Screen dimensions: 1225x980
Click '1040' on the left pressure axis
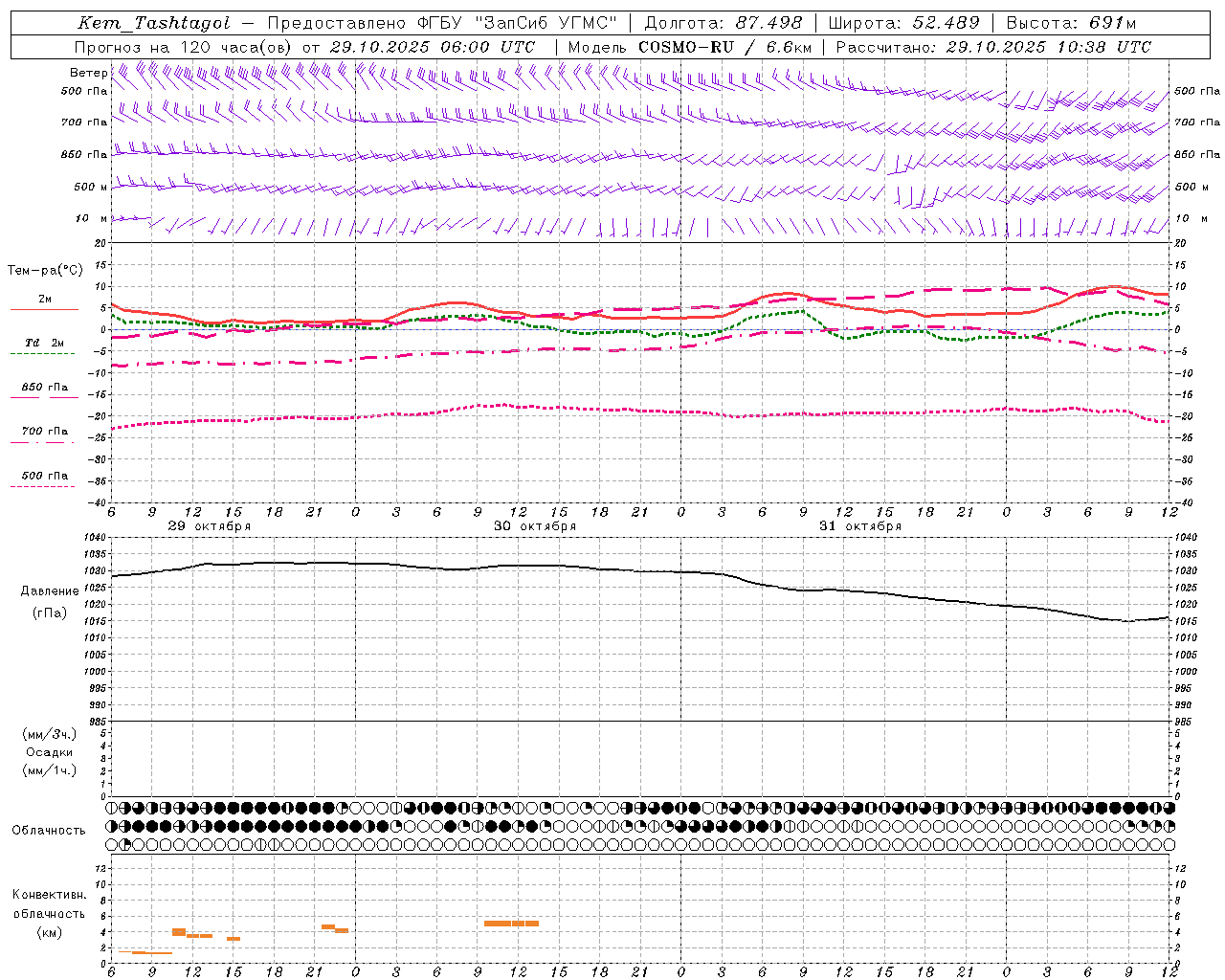[97, 538]
